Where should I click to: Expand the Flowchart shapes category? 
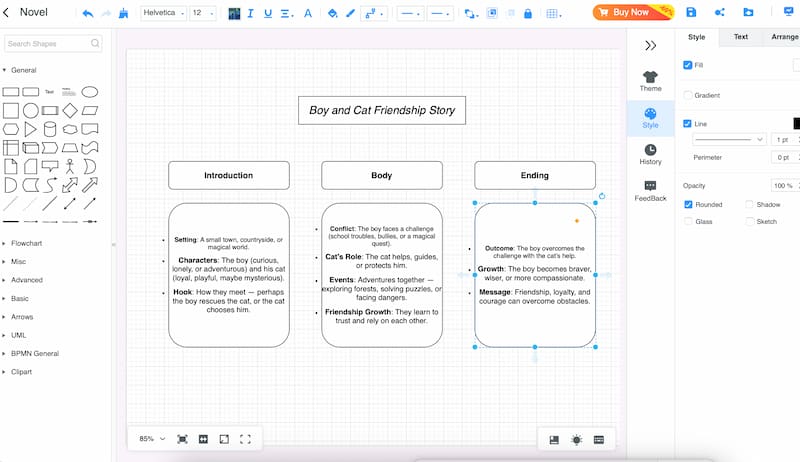coord(27,243)
